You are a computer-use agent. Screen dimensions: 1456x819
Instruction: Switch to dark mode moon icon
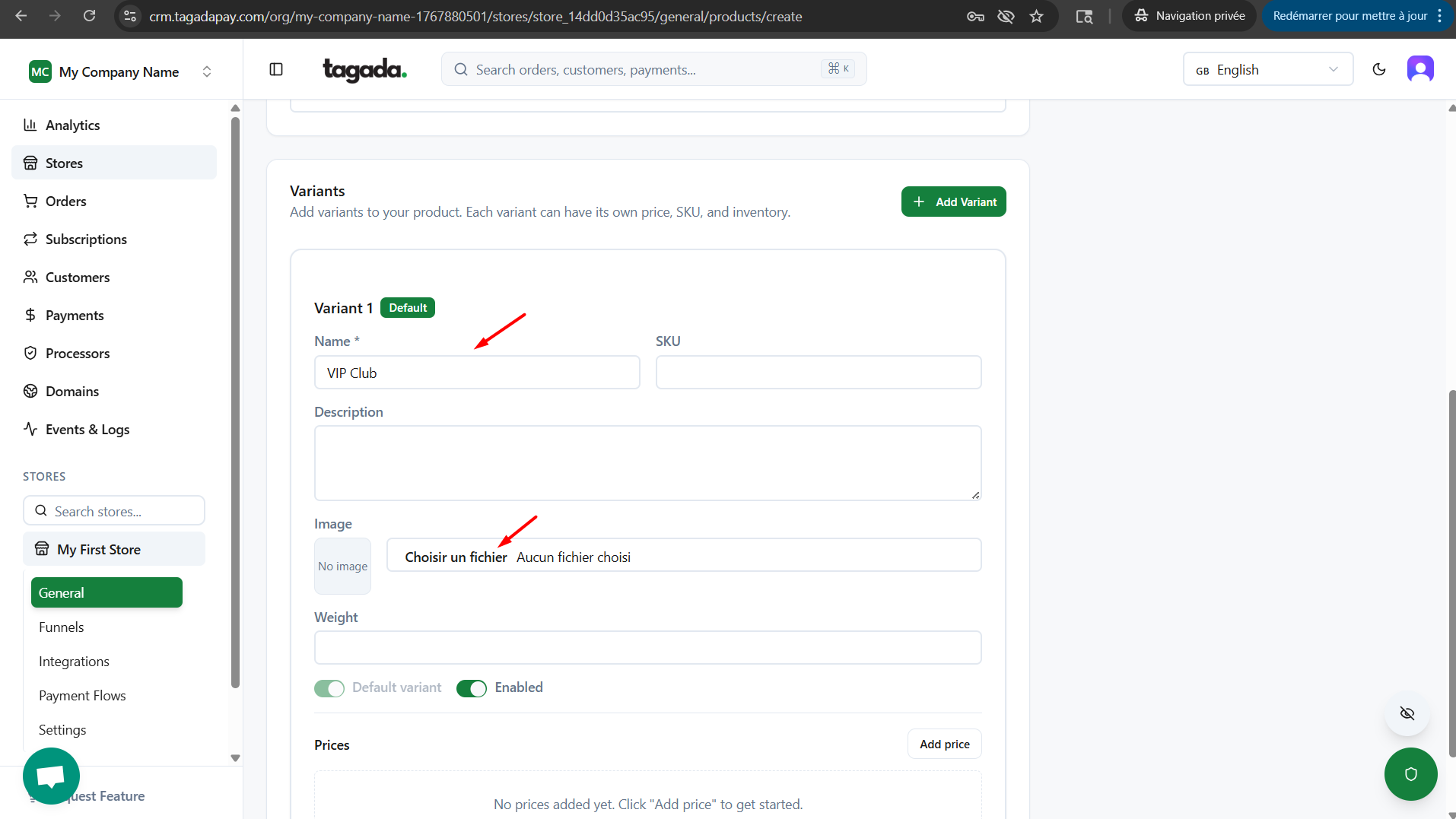click(1379, 69)
